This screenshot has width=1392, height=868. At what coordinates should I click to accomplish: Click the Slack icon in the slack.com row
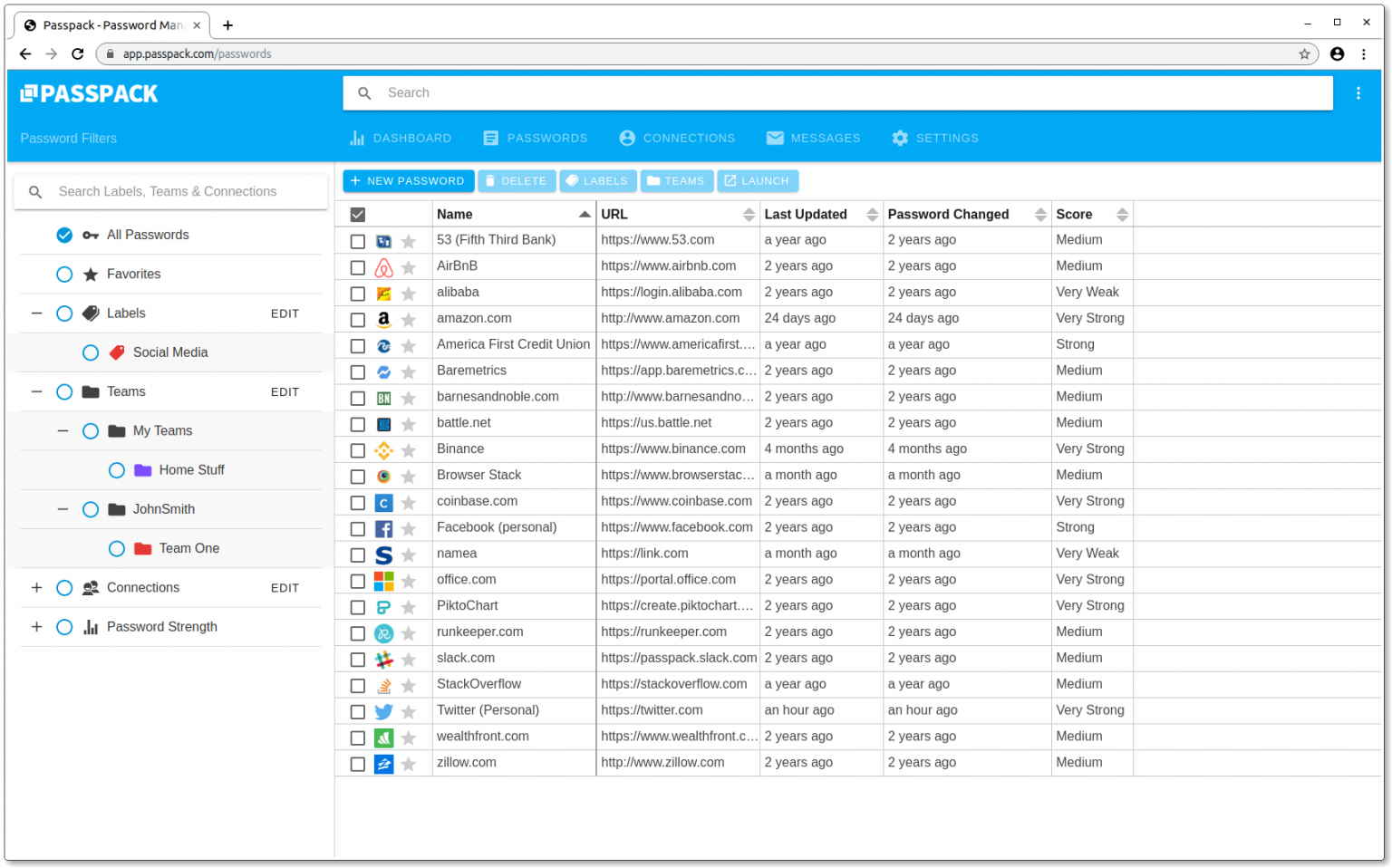(x=383, y=659)
